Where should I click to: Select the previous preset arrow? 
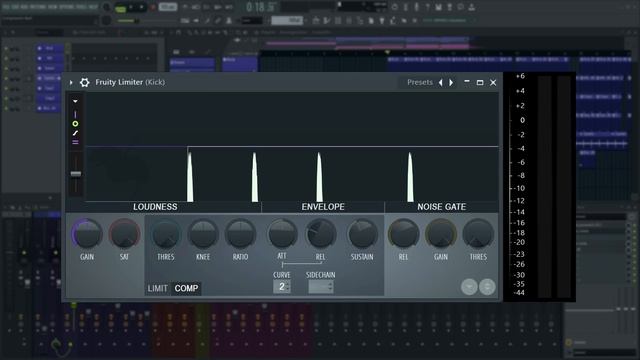click(x=440, y=82)
